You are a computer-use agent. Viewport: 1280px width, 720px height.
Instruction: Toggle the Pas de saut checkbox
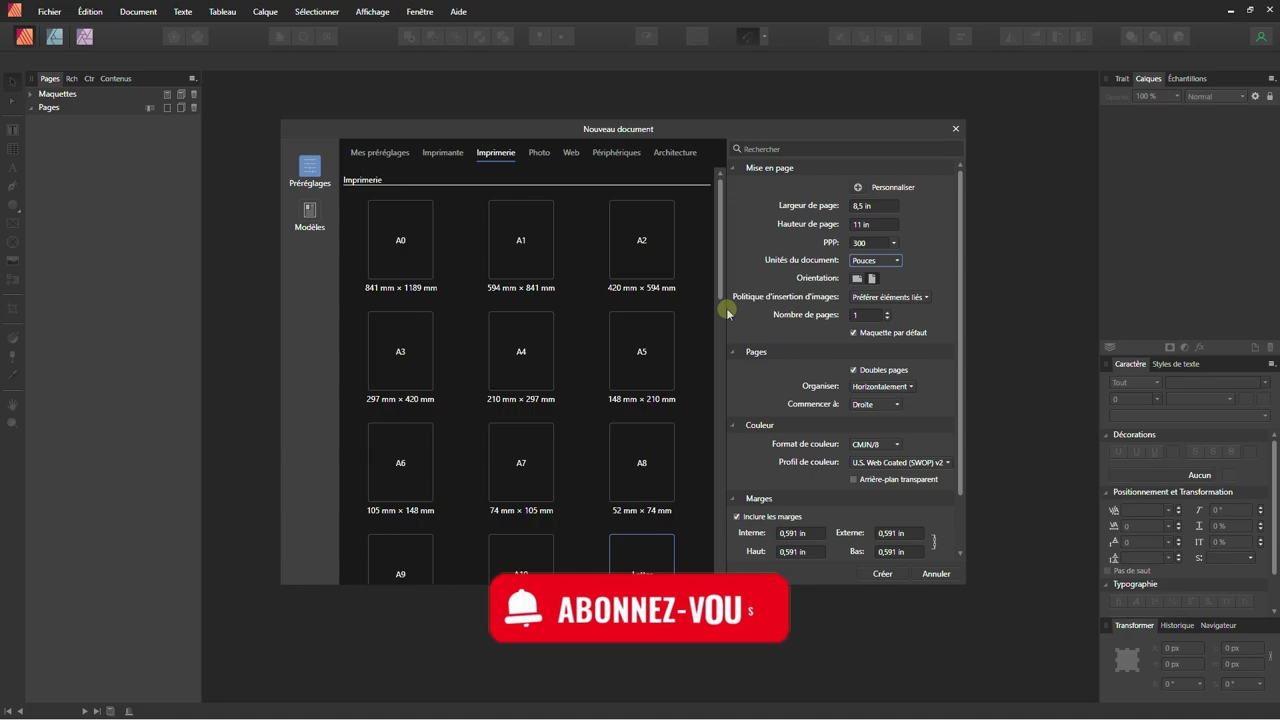(1108, 571)
